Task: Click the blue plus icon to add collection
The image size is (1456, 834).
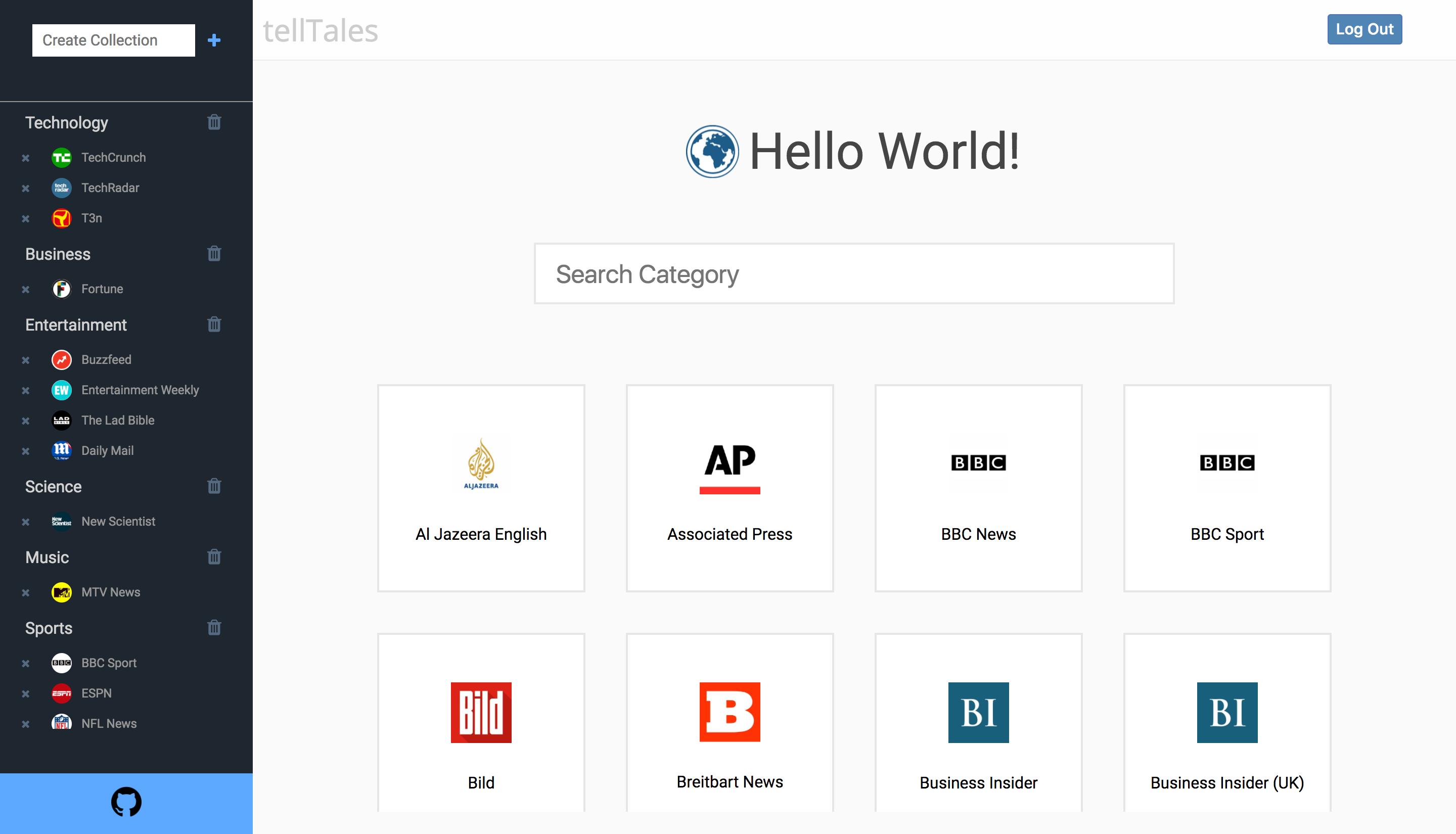Action: coord(214,40)
